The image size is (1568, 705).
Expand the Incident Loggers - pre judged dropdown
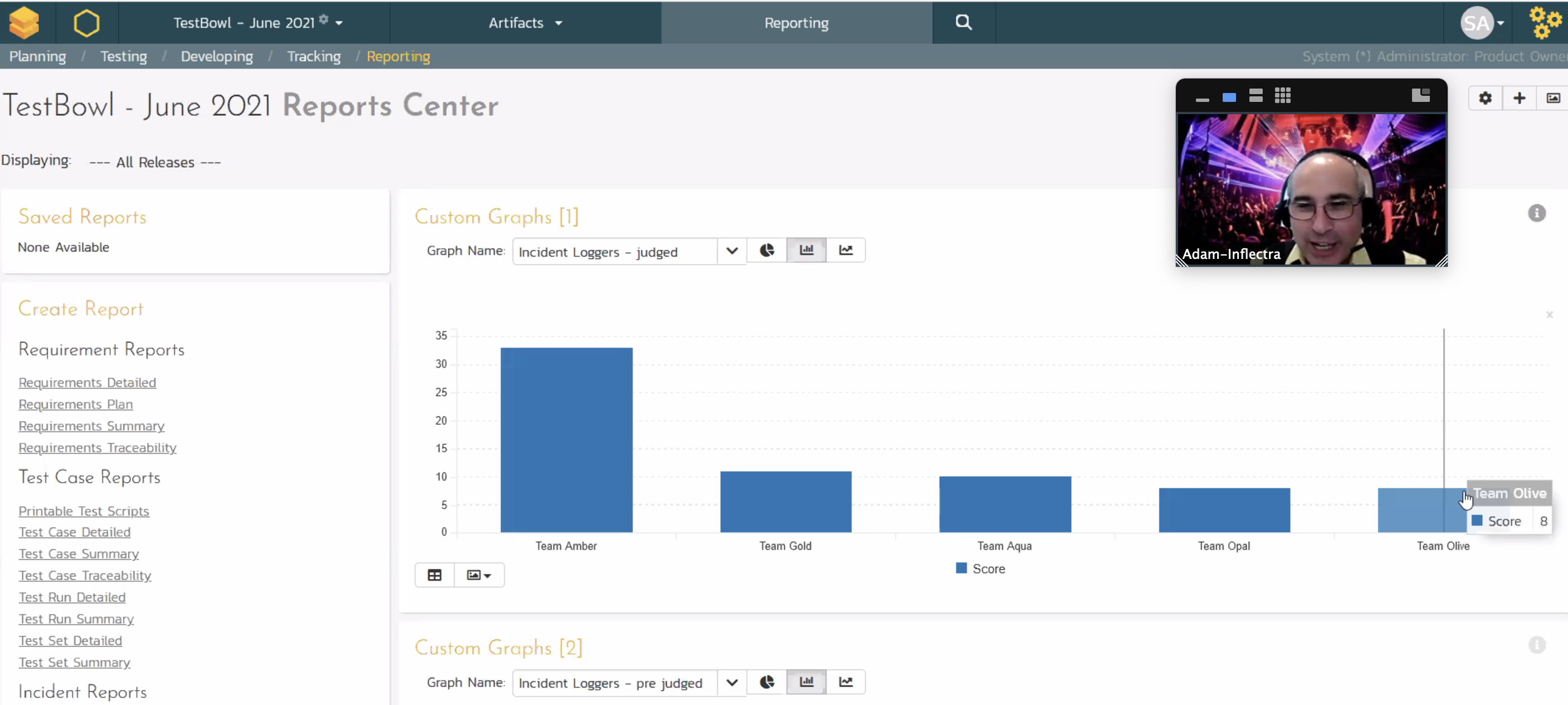pos(732,683)
